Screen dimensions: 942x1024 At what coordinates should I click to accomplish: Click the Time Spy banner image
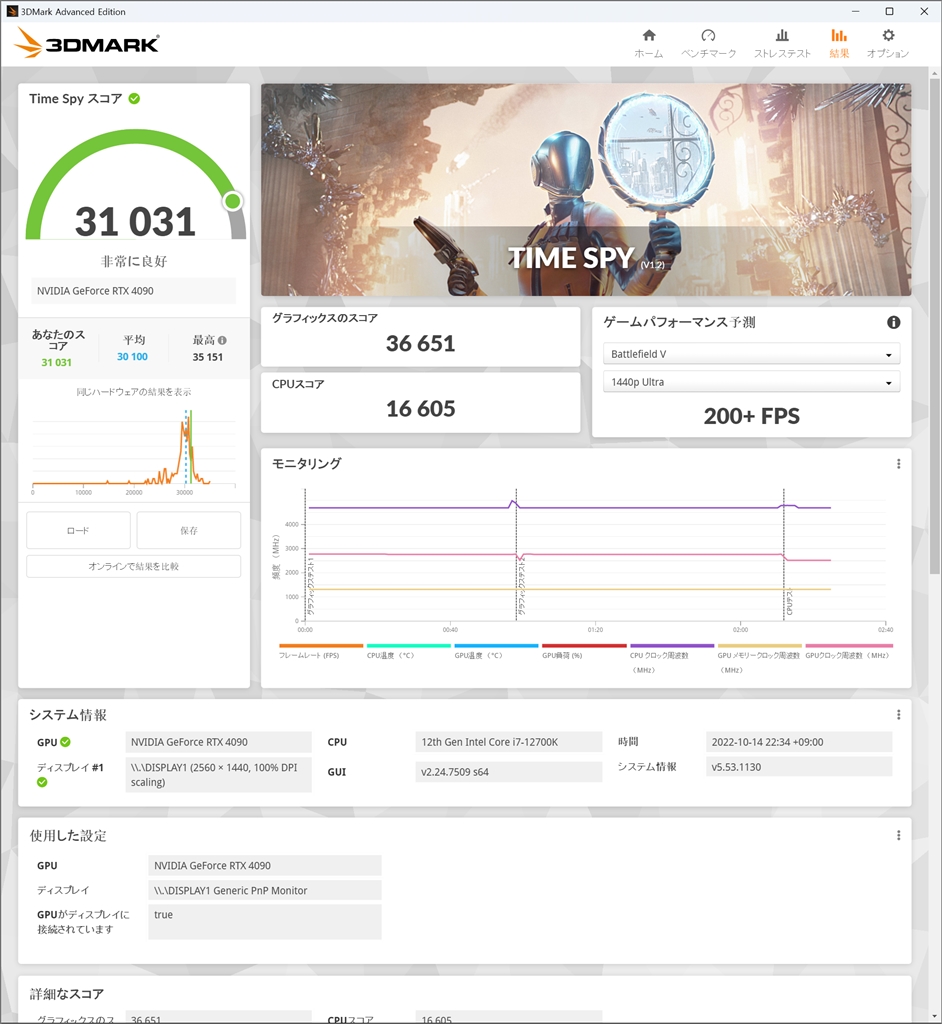586,189
